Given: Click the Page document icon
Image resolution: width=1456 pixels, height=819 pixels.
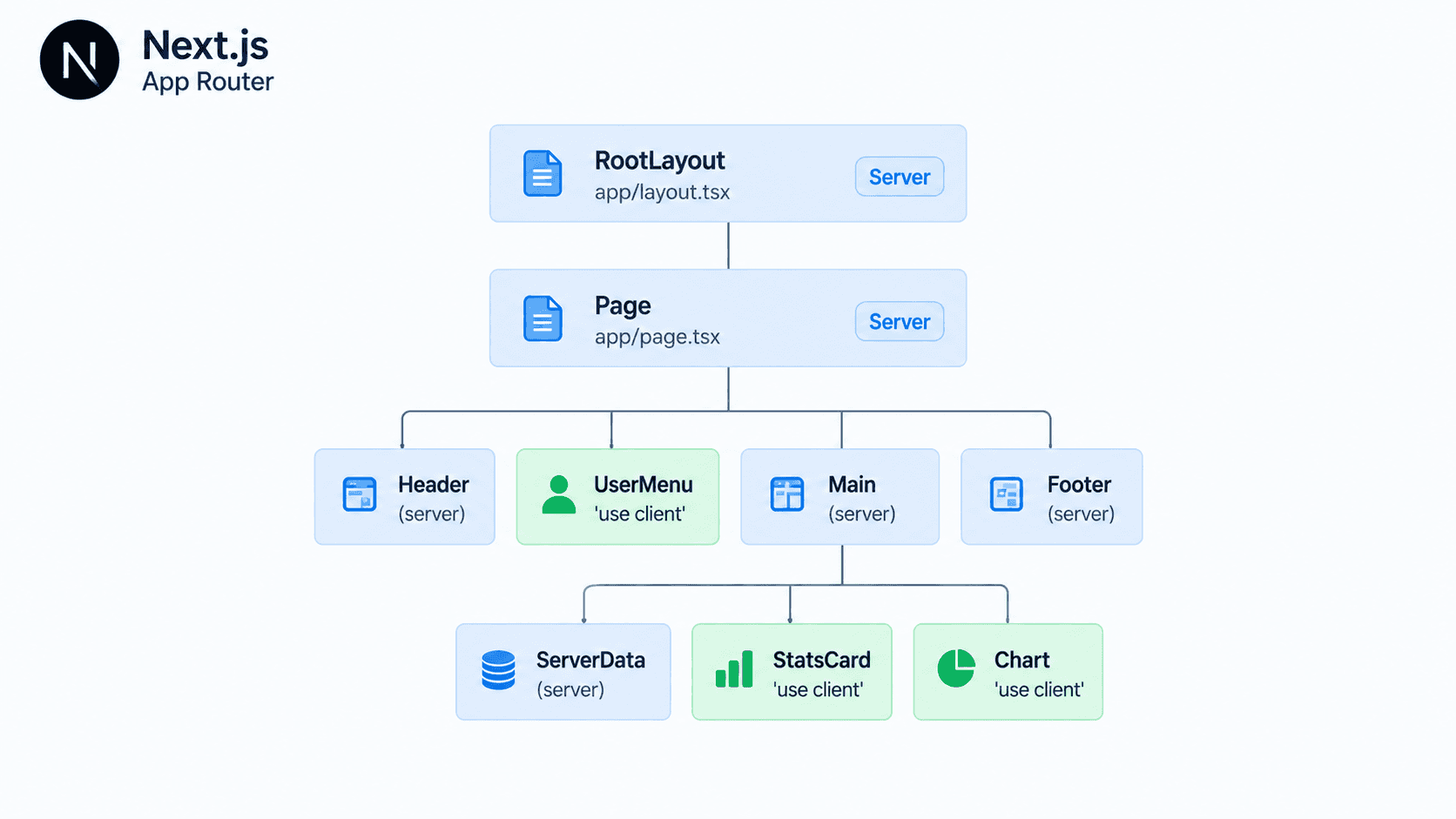Looking at the screenshot, I should (x=543, y=318).
